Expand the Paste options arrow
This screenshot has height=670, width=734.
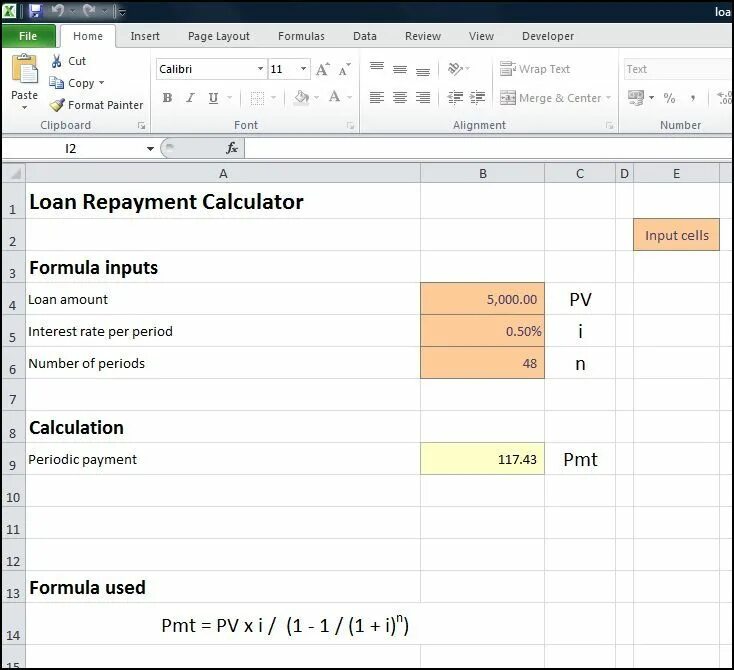tap(24, 108)
